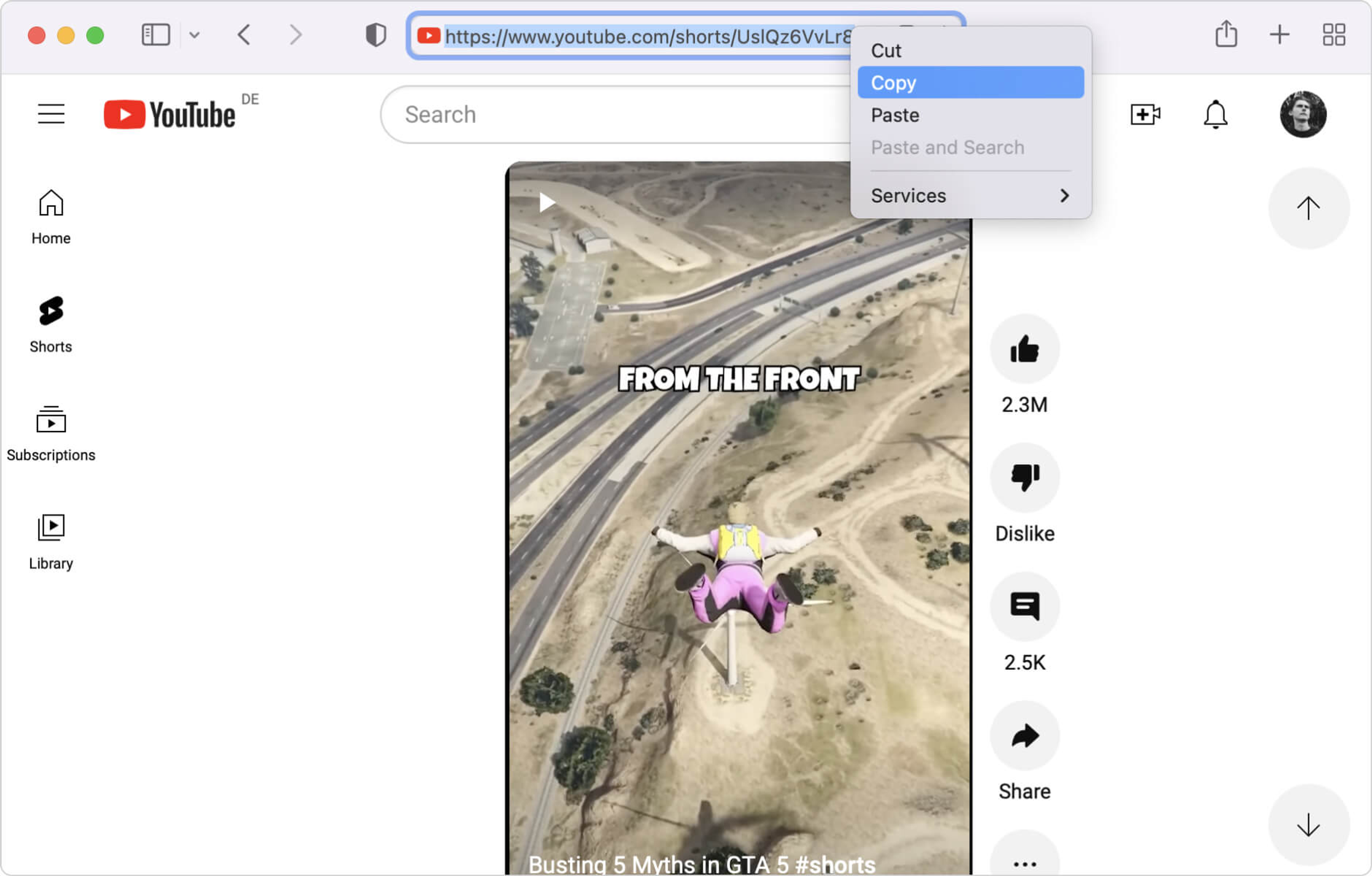Click the create video camera icon

pos(1145,115)
